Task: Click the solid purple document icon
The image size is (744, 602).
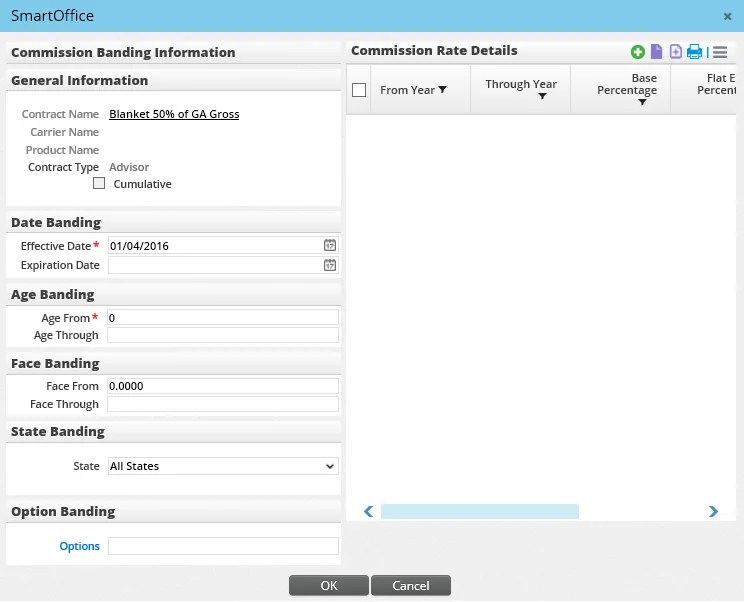Action: [x=657, y=52]
